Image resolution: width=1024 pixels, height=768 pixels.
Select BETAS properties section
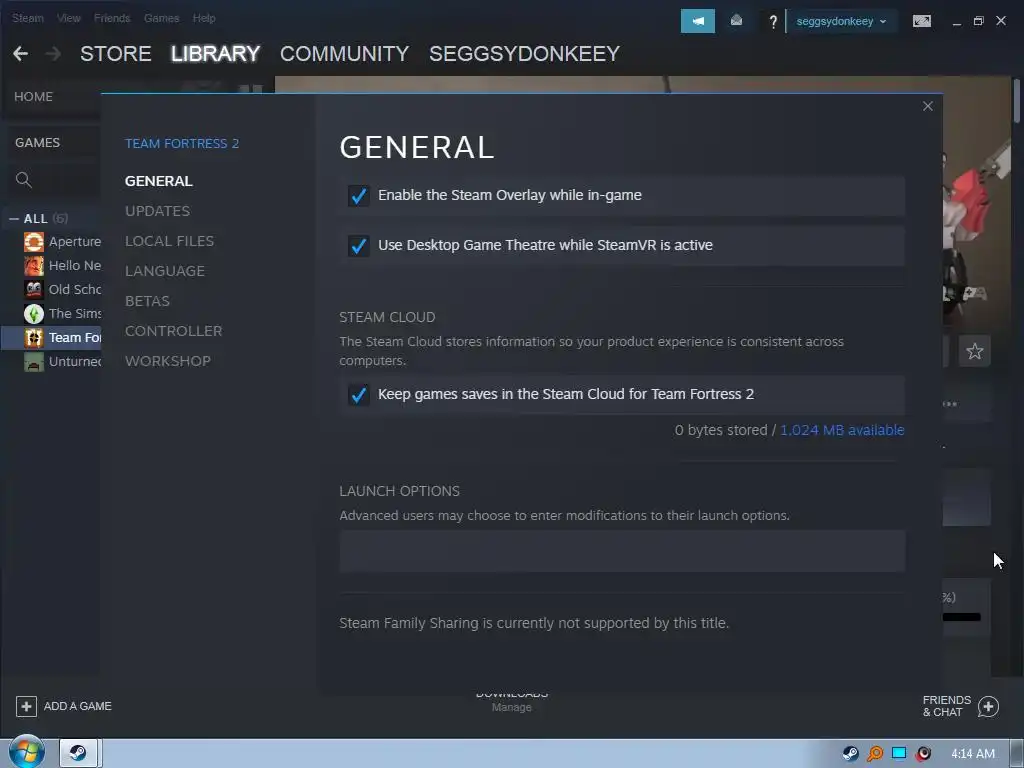point(147,301)
